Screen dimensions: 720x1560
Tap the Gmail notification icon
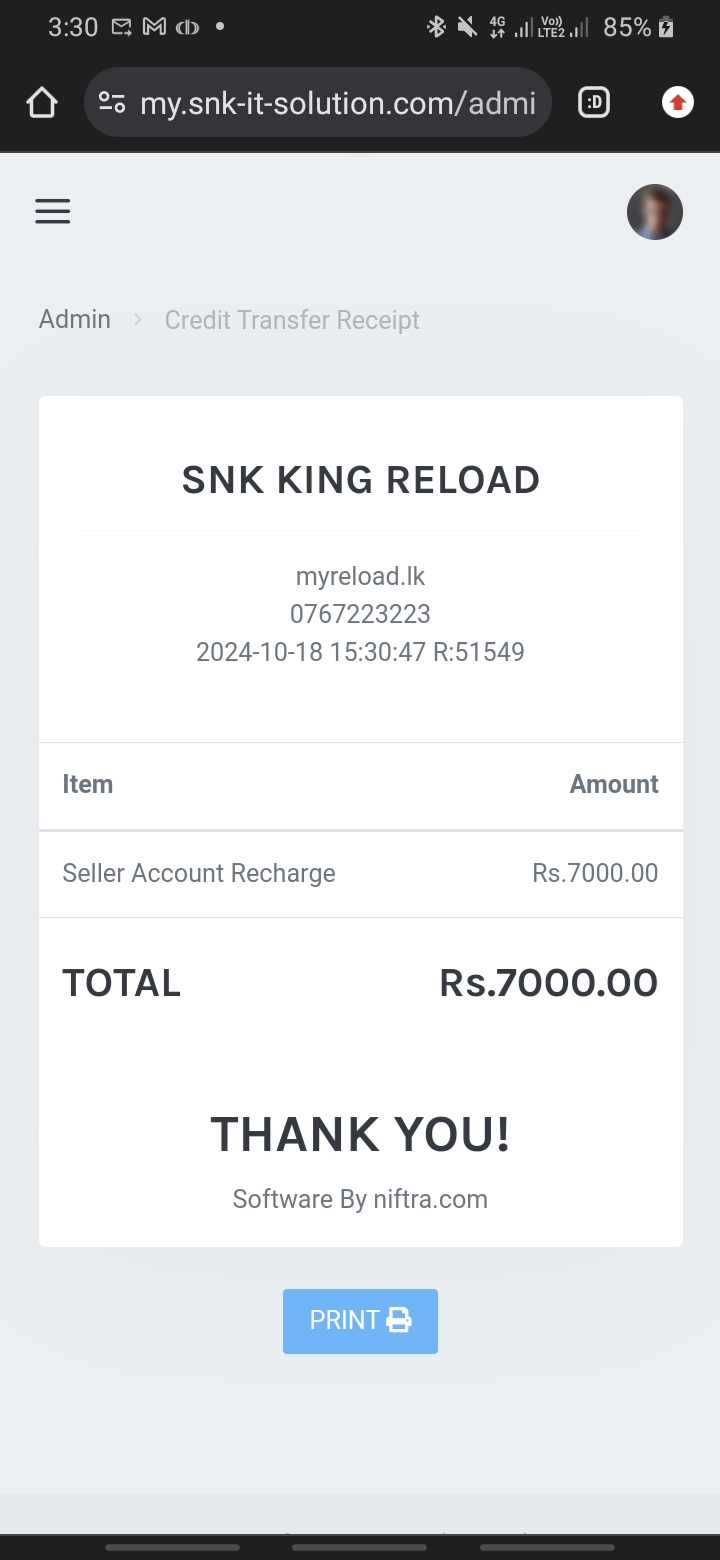tap(154, 27)
